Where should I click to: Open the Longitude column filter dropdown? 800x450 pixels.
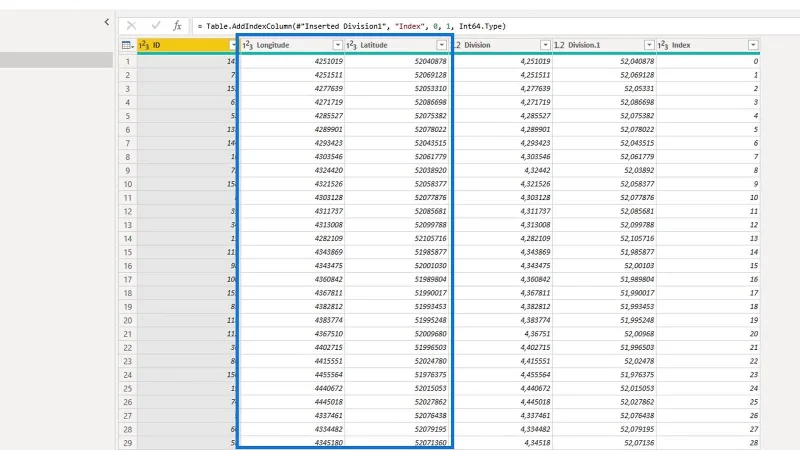(337, 45)
